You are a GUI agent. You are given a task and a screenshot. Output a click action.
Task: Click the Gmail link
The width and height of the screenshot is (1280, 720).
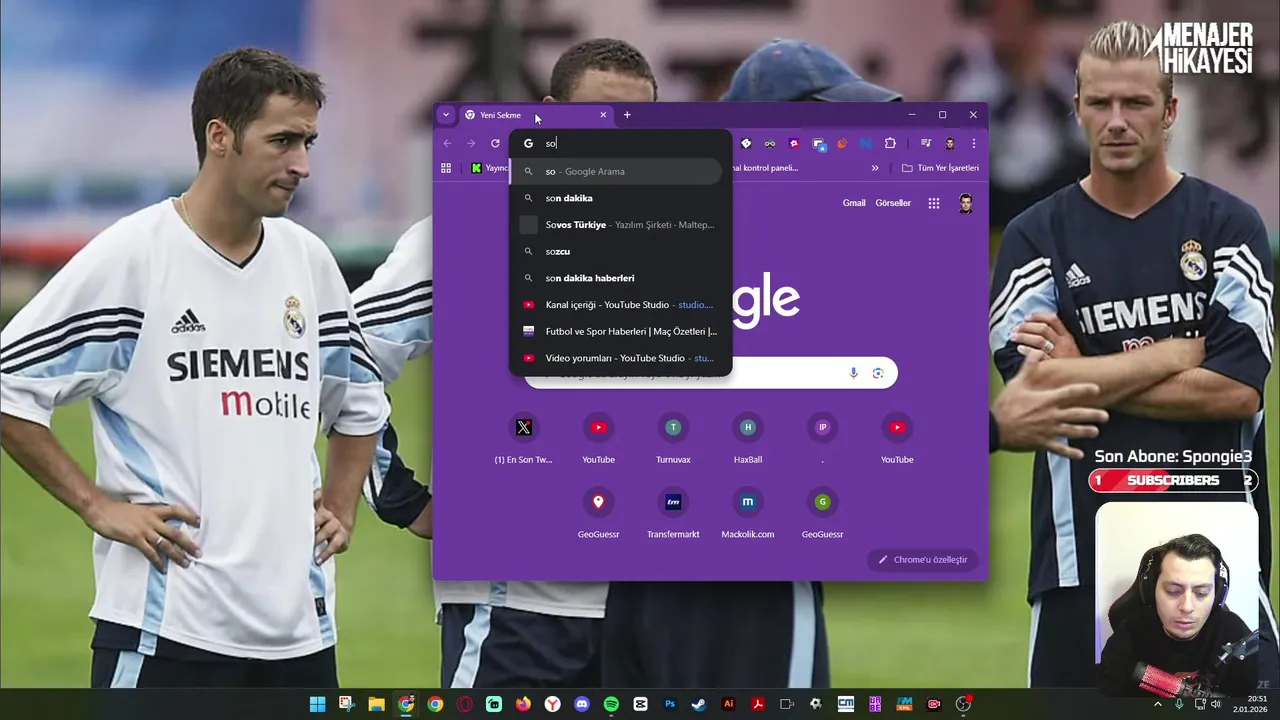coord(854,203)
